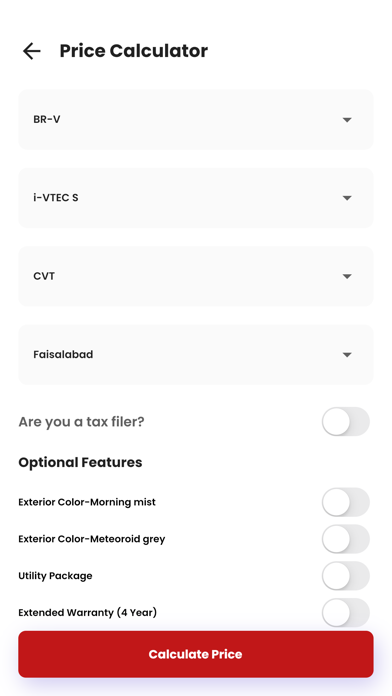Turn on Extended Warranty (4 Year) switch

(x=345, y=613)
